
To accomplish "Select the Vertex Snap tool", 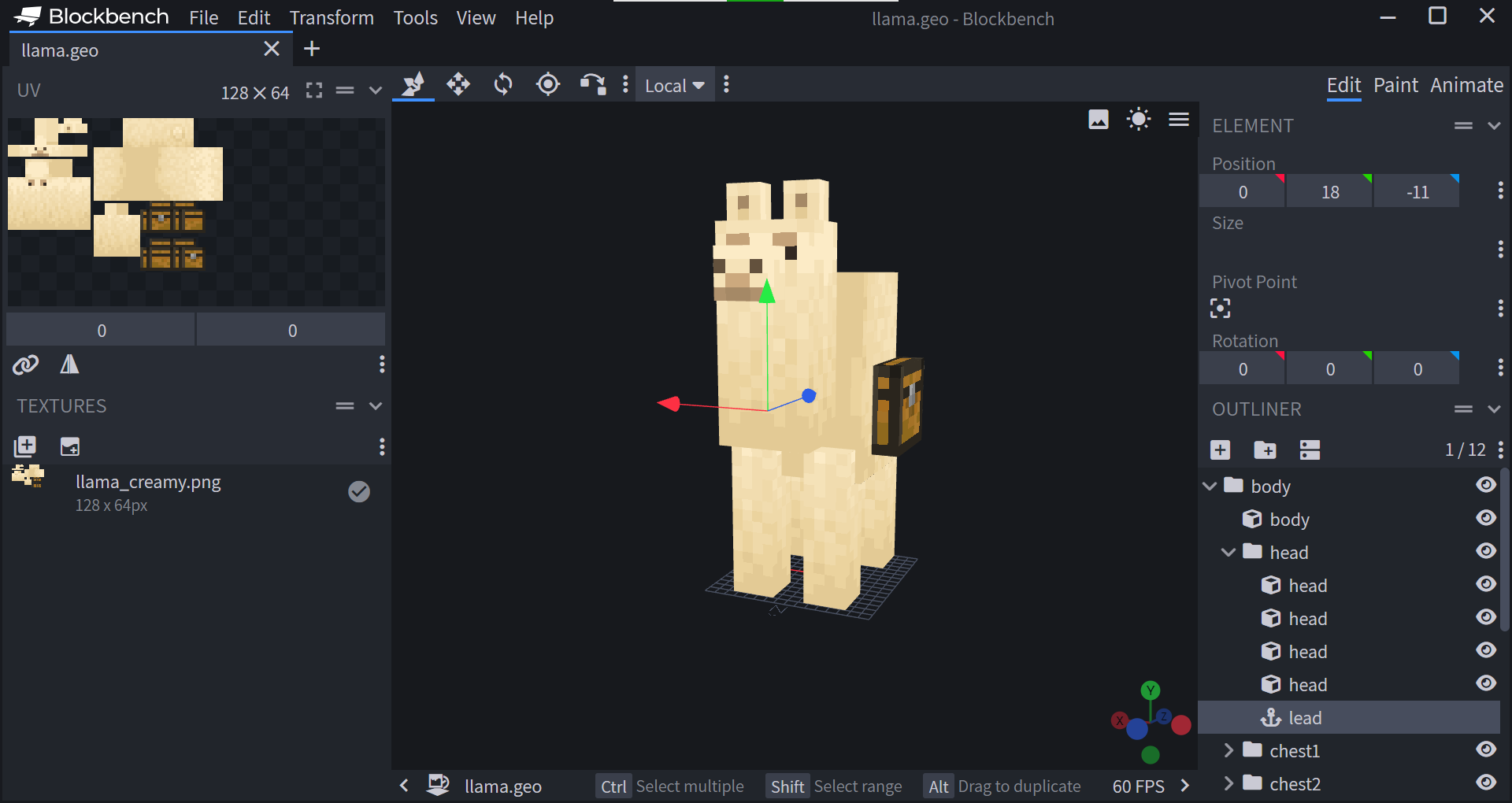I will click(x=593, y=84).
